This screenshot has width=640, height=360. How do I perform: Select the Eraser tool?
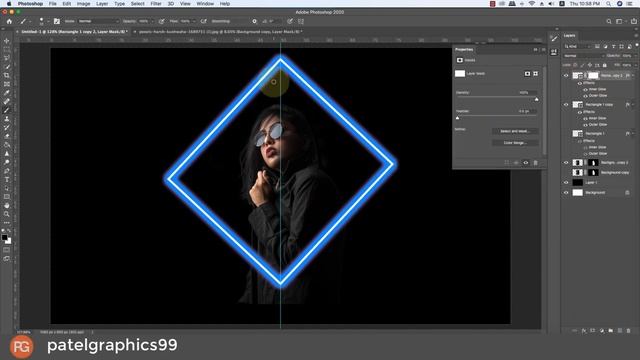[x=7, y=136]
